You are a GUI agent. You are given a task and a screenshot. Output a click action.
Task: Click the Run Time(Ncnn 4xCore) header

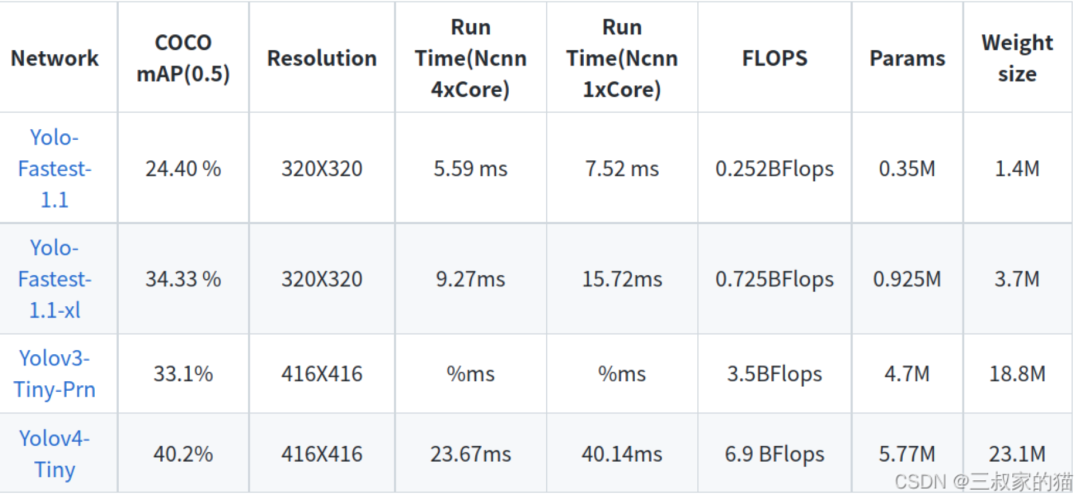(x=470, y=58)
